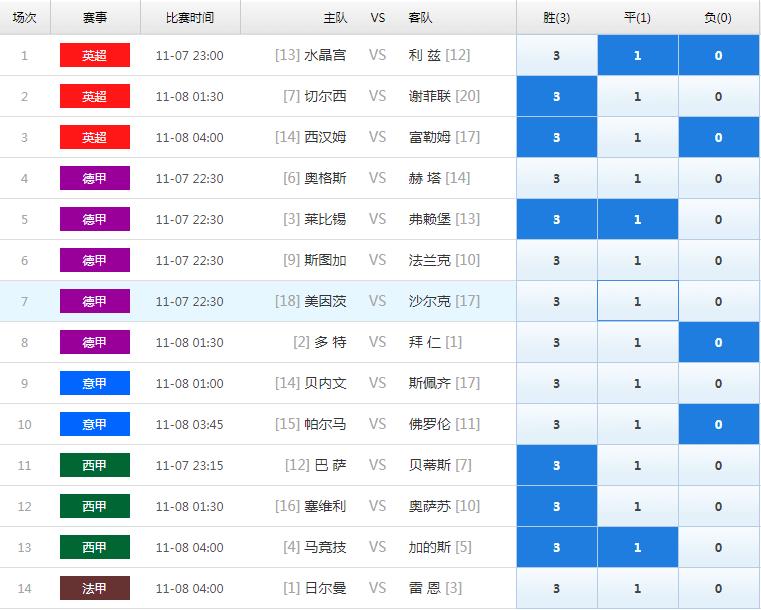
Task: Select draw (1) for 贝内文 vs 斯佩齐
Action: click(x=637, y=383)
